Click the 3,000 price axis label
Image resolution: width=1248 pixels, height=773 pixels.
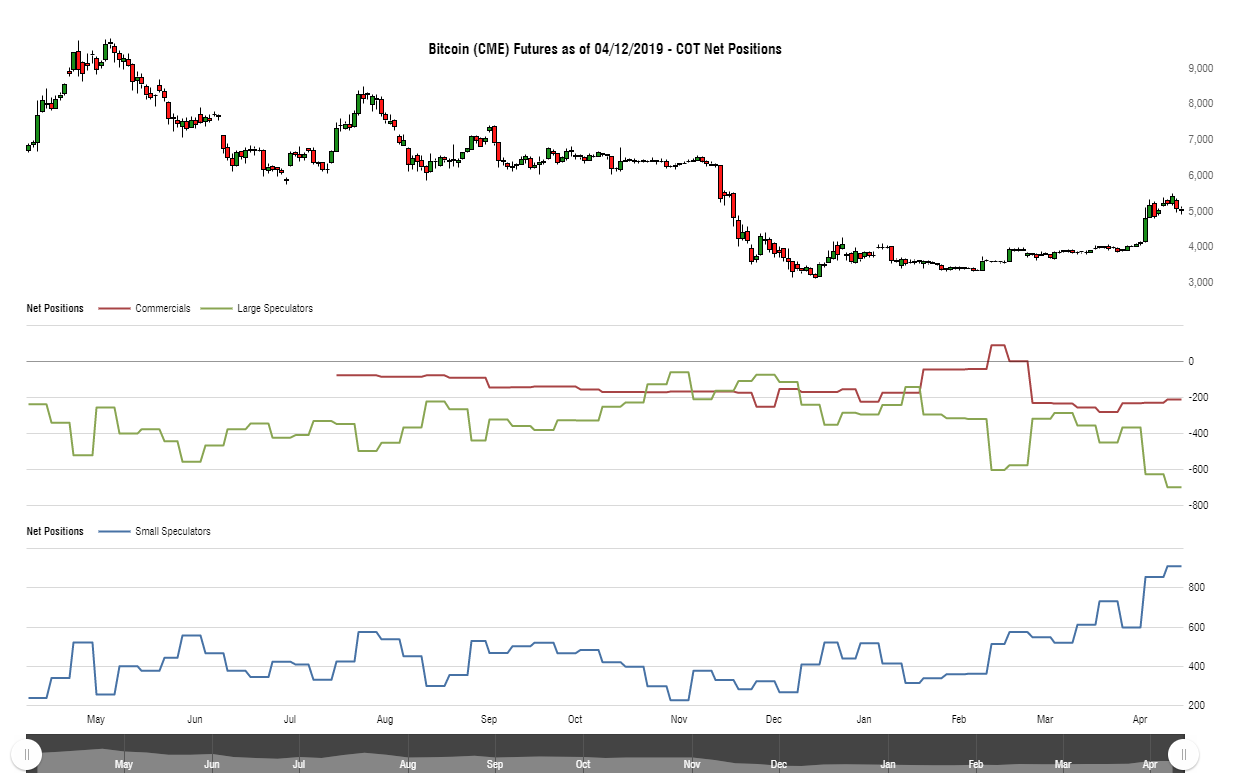pyautogui.click(x=1200, y=283)
